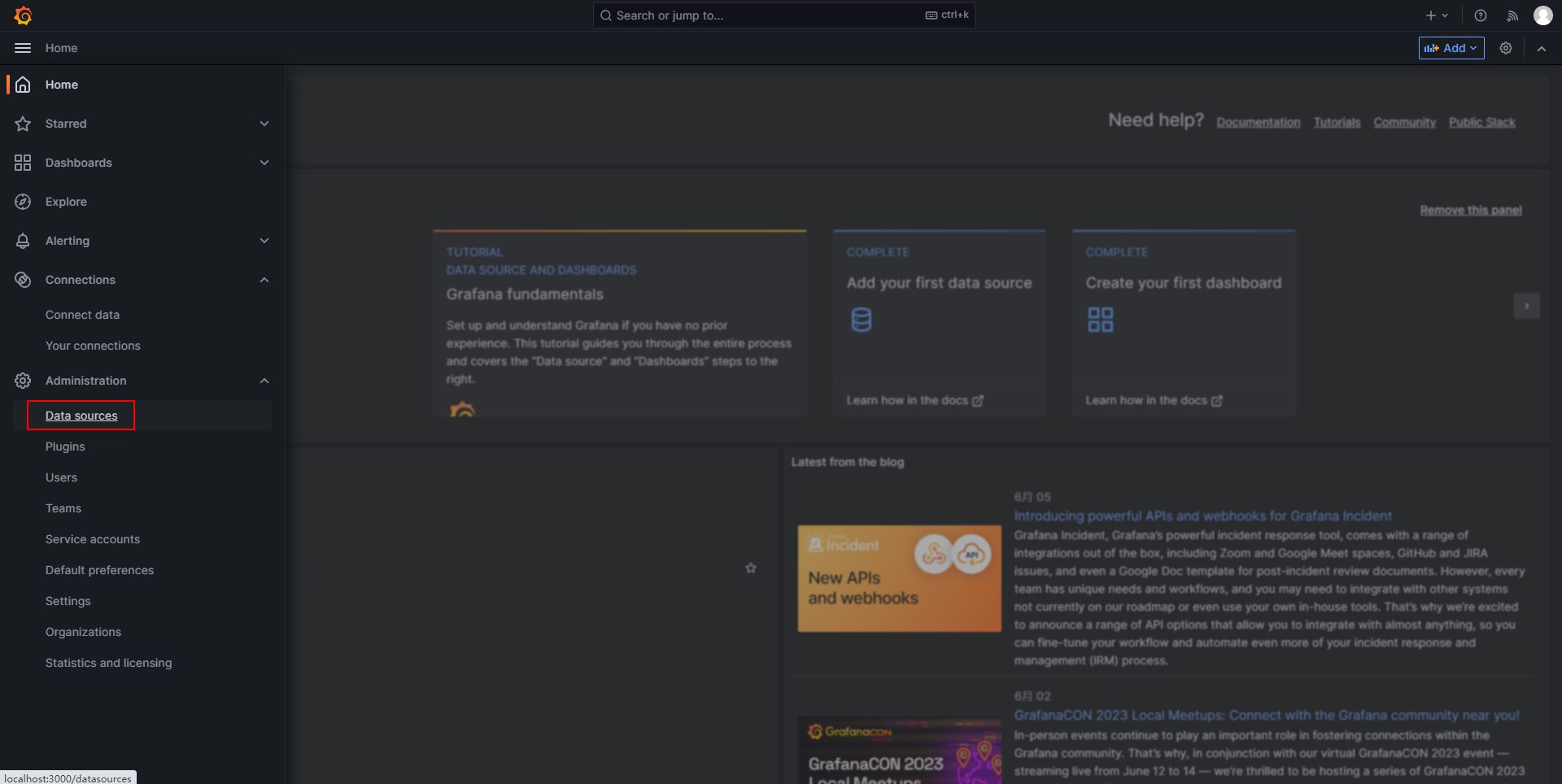
Task: Click the Starred star icon
Action: tap(23, 124)
